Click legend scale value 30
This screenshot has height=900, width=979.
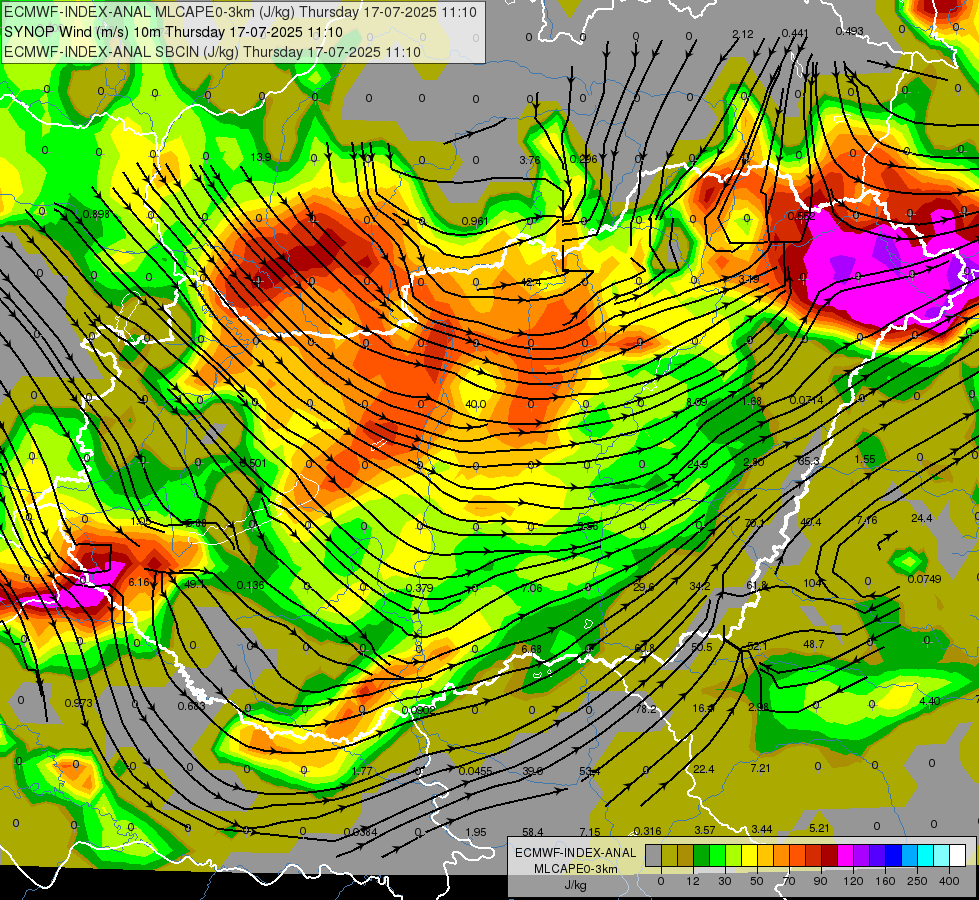click(725, 881)
